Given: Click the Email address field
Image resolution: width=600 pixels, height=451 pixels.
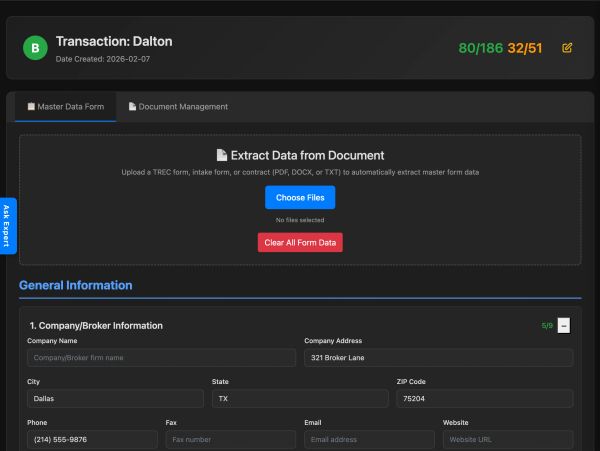Looking at the screenshot, I should click(369, 440).
